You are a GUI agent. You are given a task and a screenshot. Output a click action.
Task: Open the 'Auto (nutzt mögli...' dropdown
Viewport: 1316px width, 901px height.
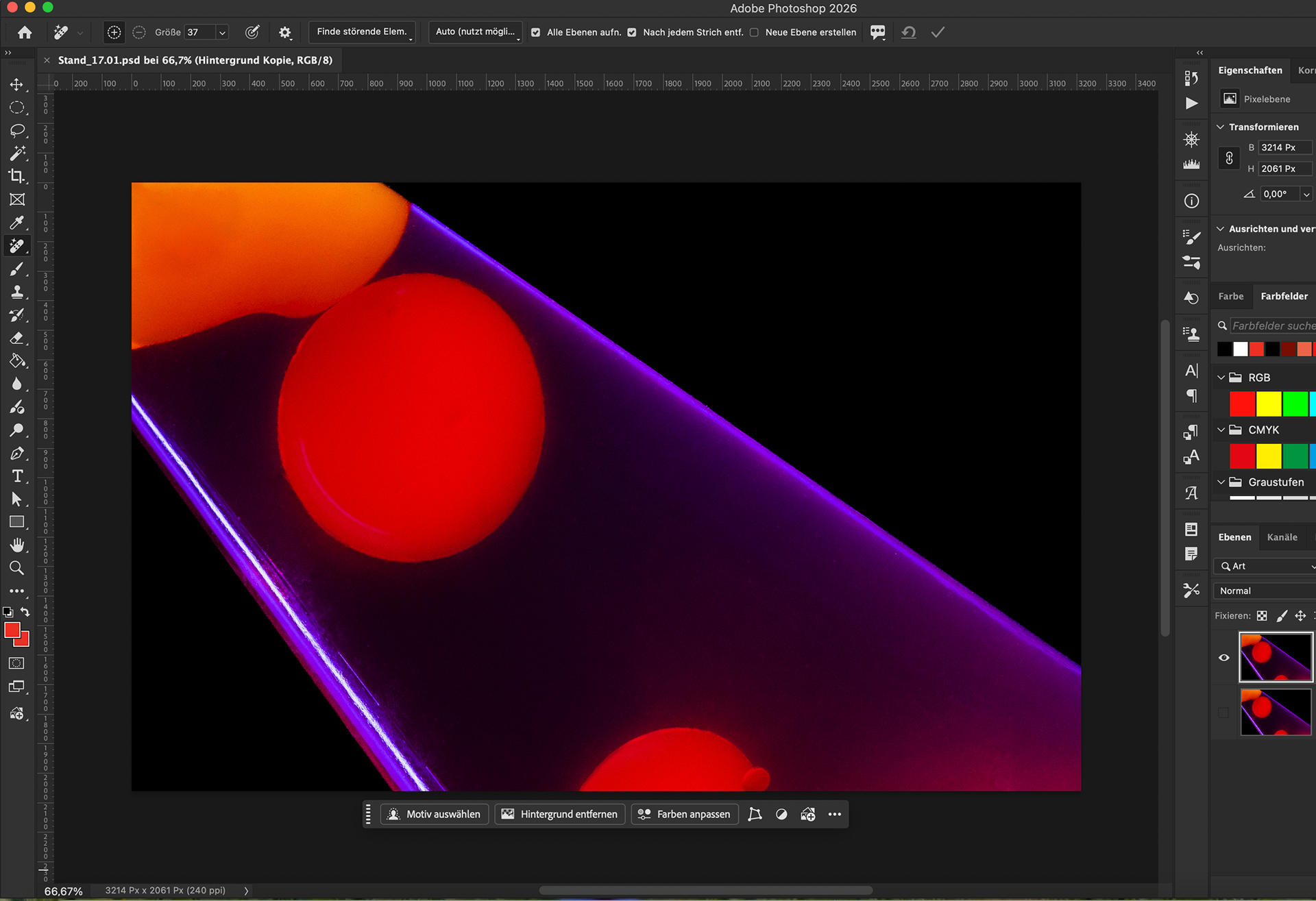(x=475, y=32)
